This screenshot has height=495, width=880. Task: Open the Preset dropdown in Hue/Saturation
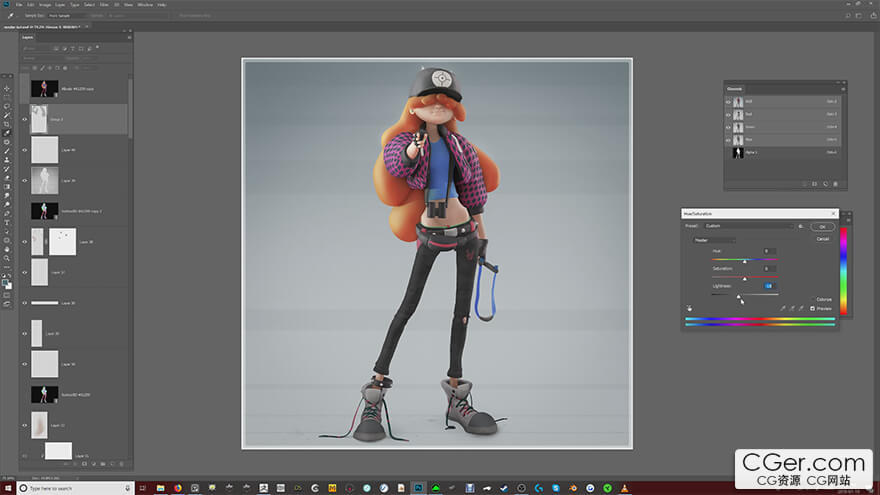click(x=750, y=226)
